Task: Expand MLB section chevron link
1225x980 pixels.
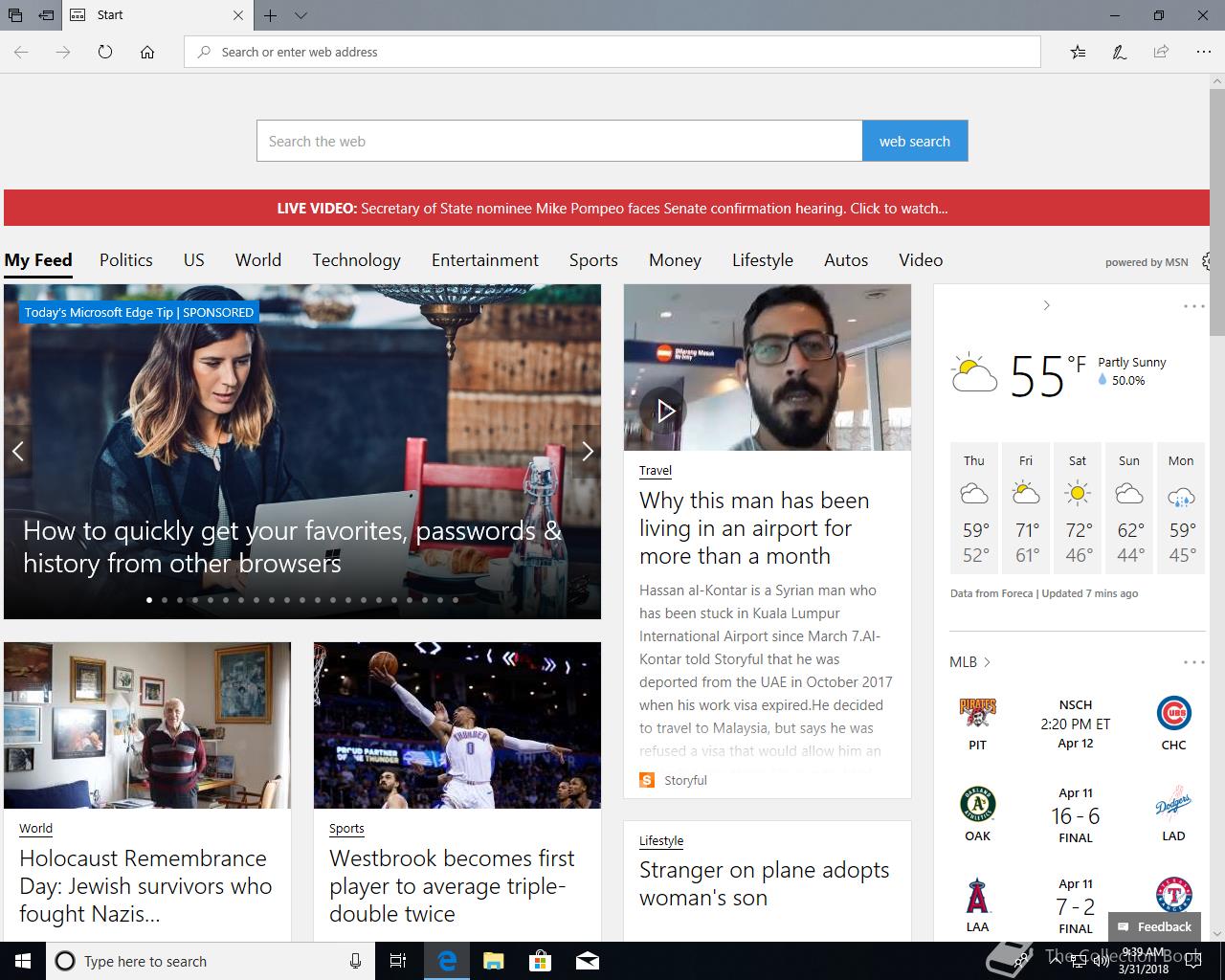Action: coord(969,662)
